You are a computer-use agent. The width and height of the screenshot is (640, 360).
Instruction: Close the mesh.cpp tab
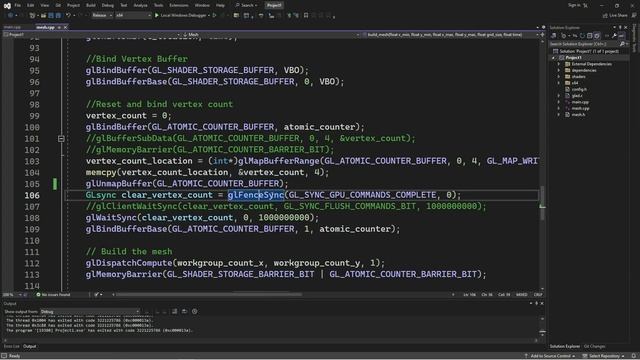coord(65,27)
